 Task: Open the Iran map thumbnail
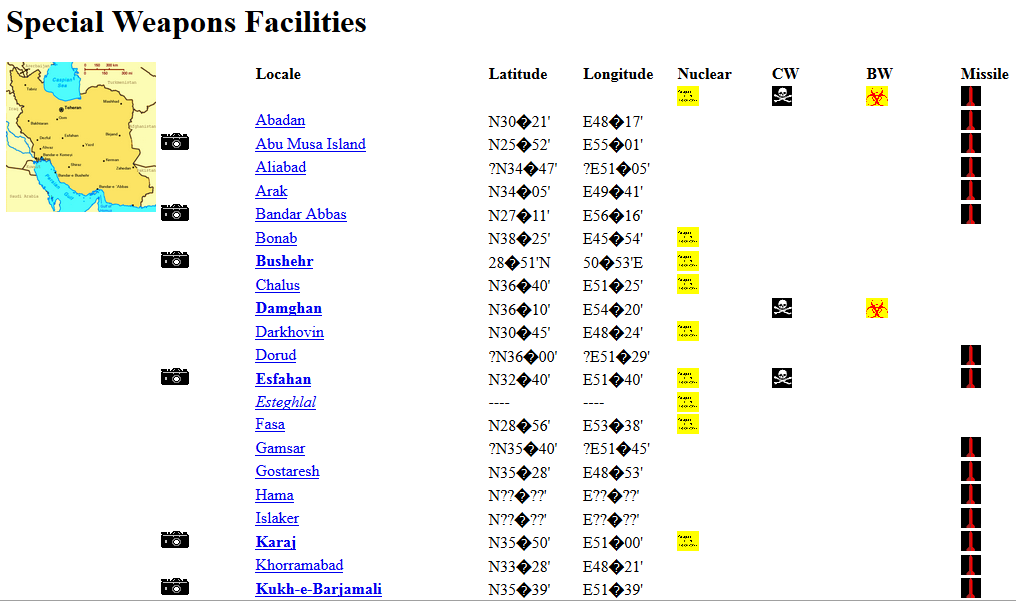click(81, 136)
